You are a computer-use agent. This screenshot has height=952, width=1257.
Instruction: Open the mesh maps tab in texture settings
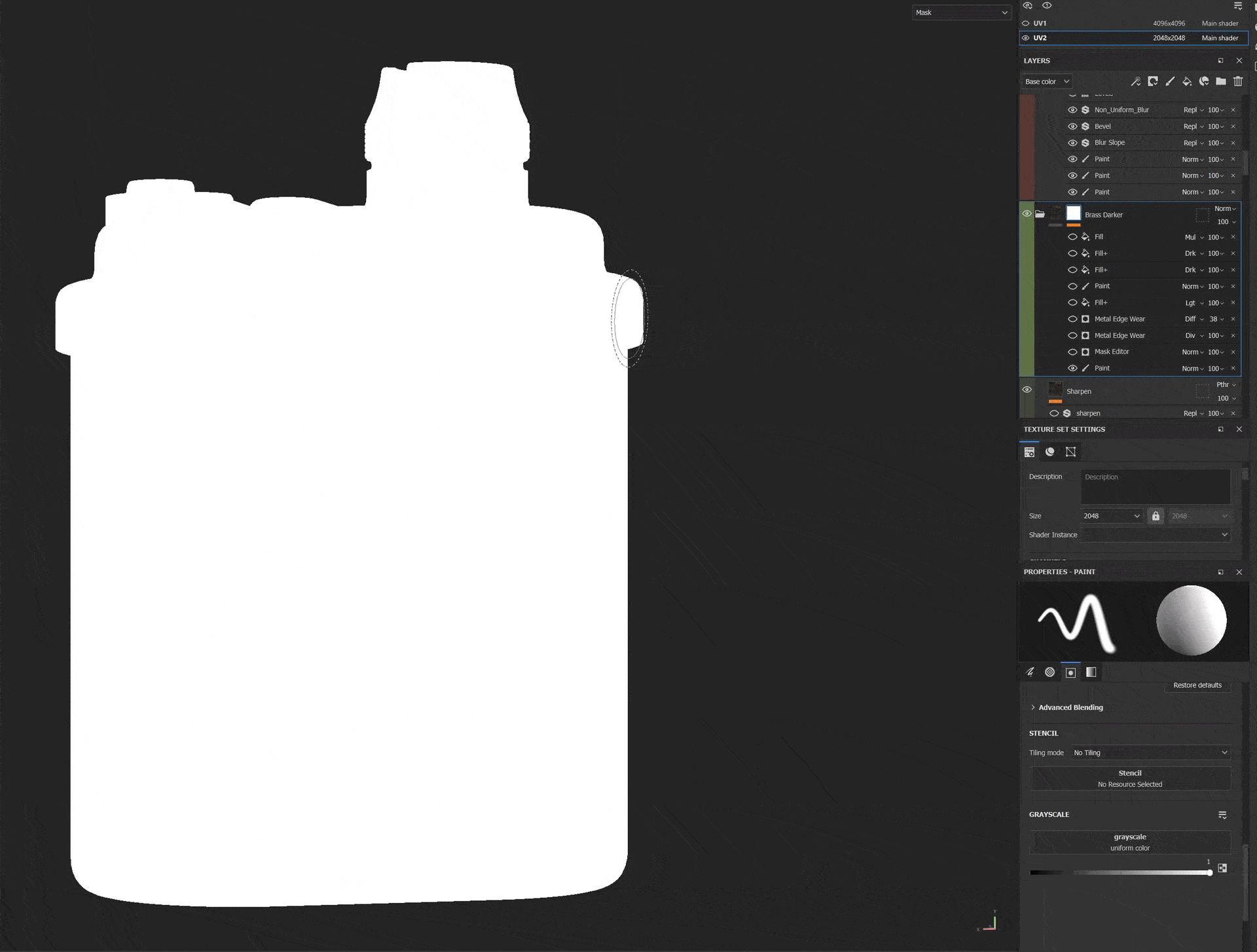coord(1050,452)
